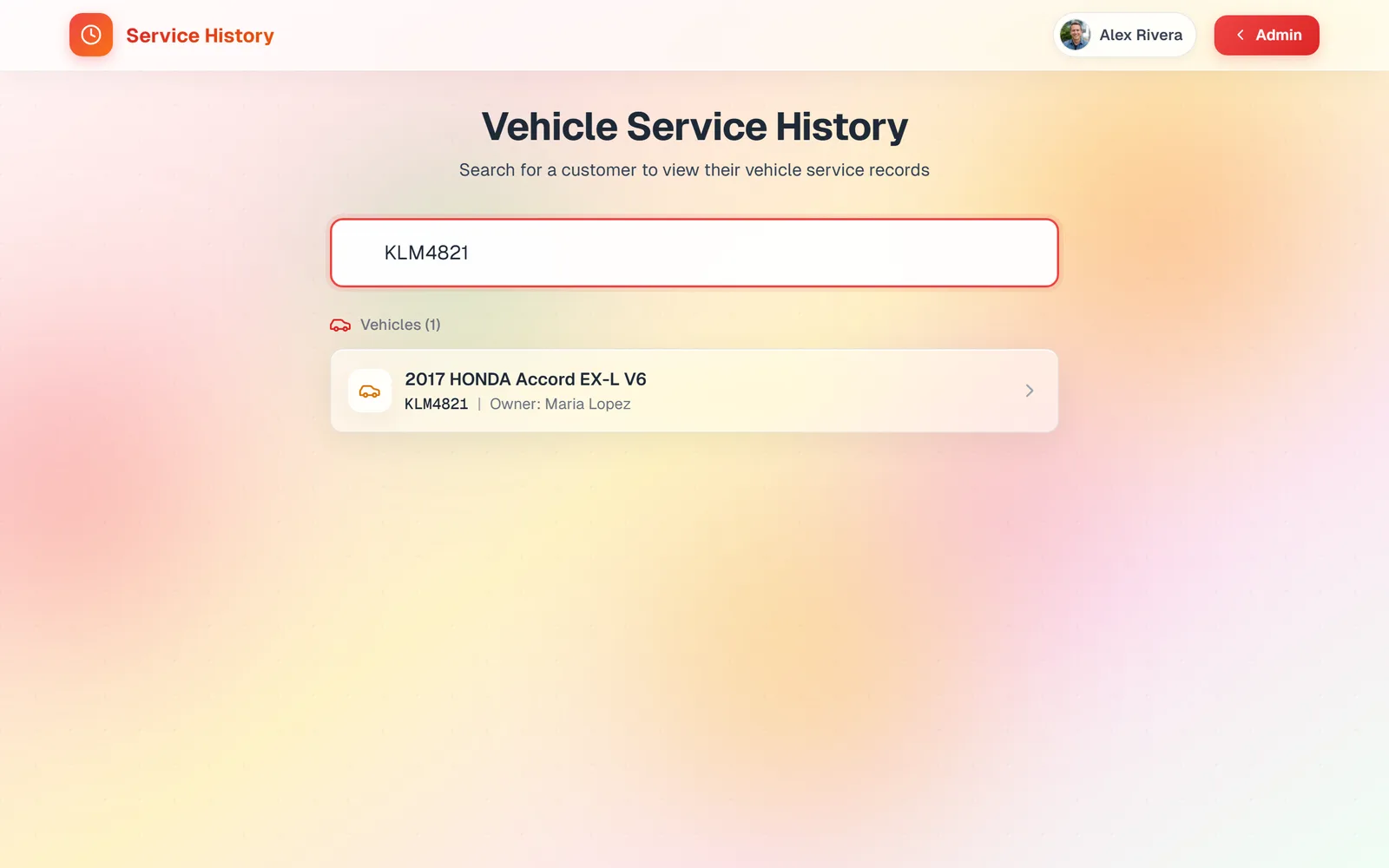Screen dimensions: 1389x868
Task: Click the Service History clock logo icon
Action: click(91, 35)
